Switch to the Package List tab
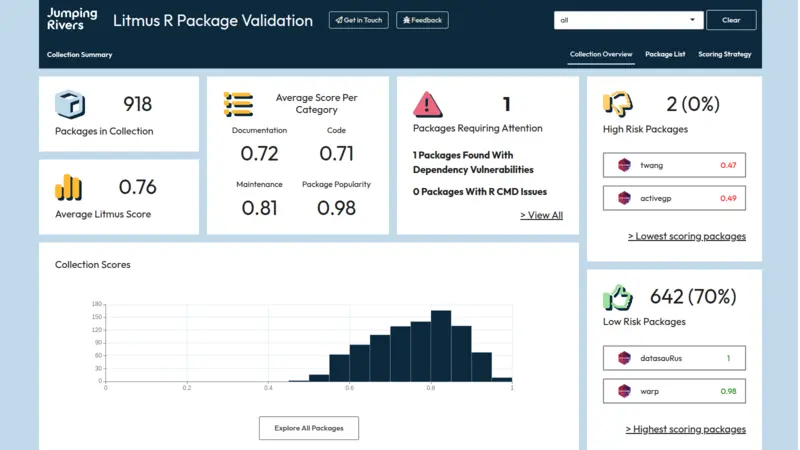The image size is (800, 450). (x=665, y=54)
